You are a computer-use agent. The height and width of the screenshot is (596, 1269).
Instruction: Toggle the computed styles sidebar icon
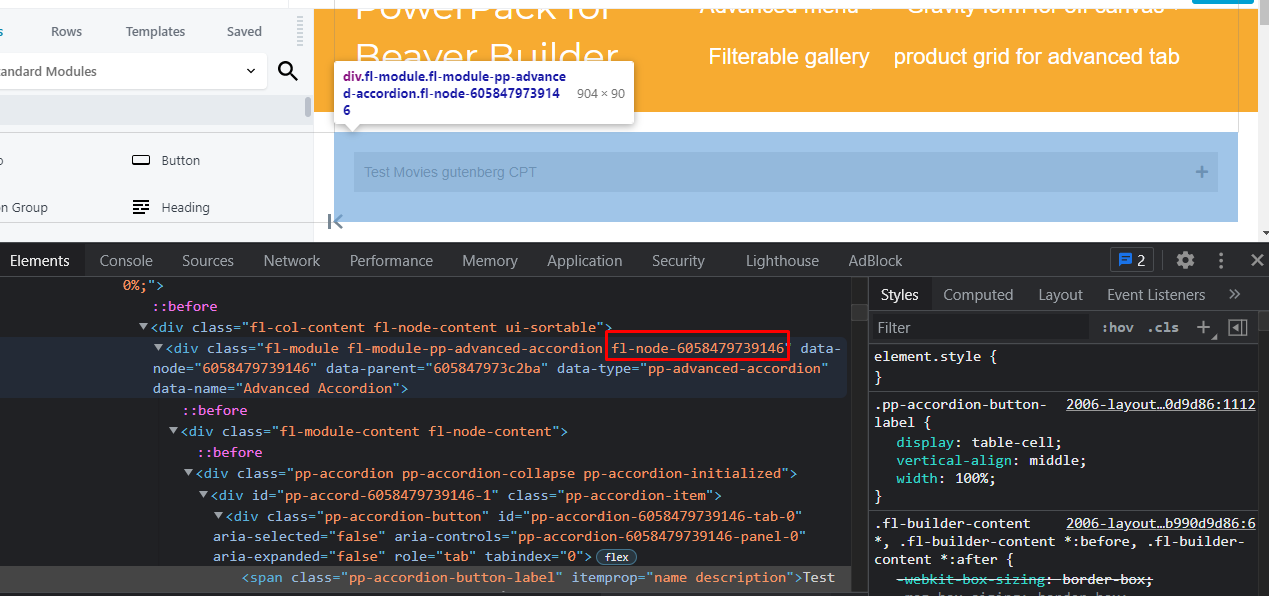[x=1238, y=327]
